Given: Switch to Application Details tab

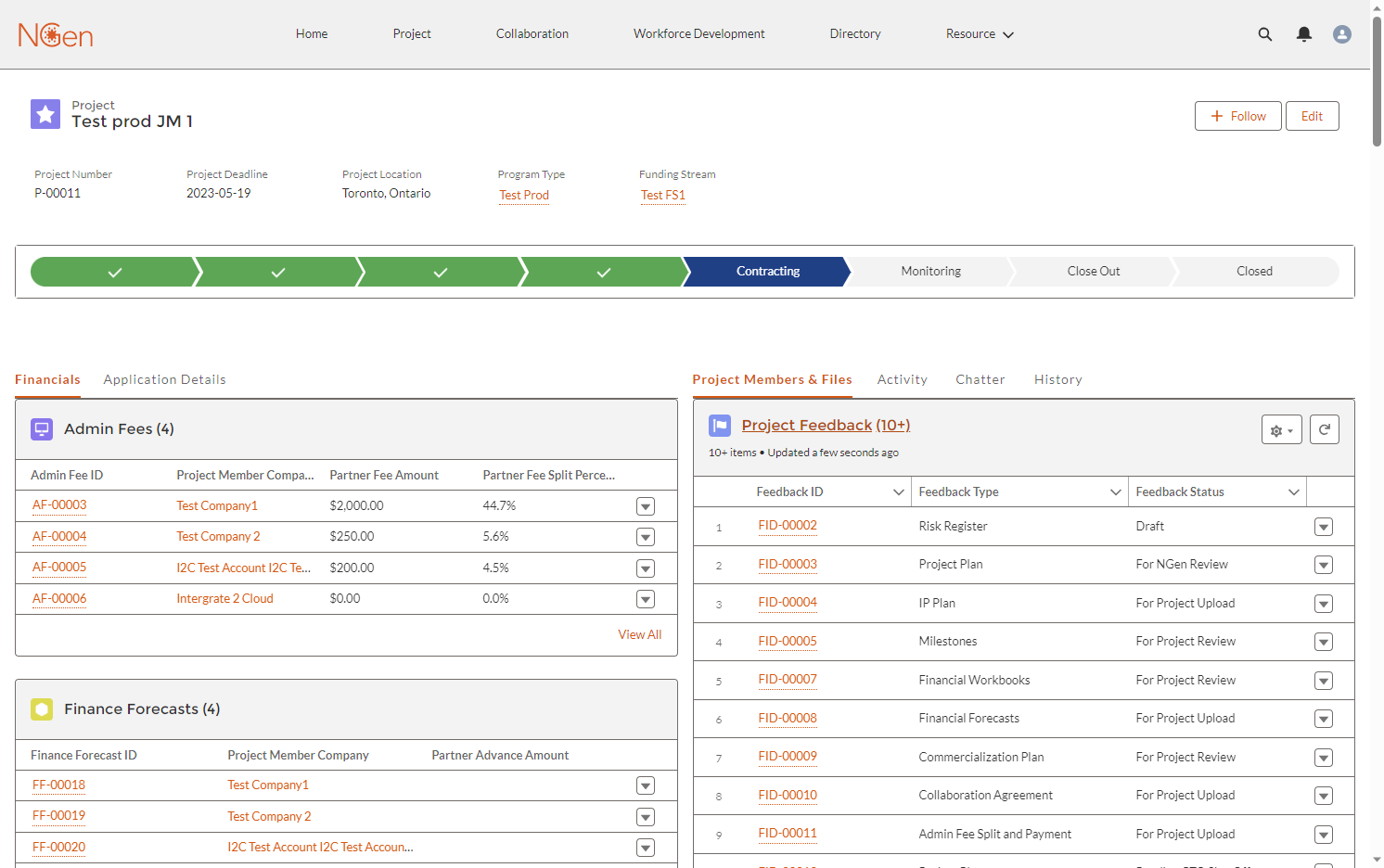Looking at the screenshot, I should click(164, 379).
